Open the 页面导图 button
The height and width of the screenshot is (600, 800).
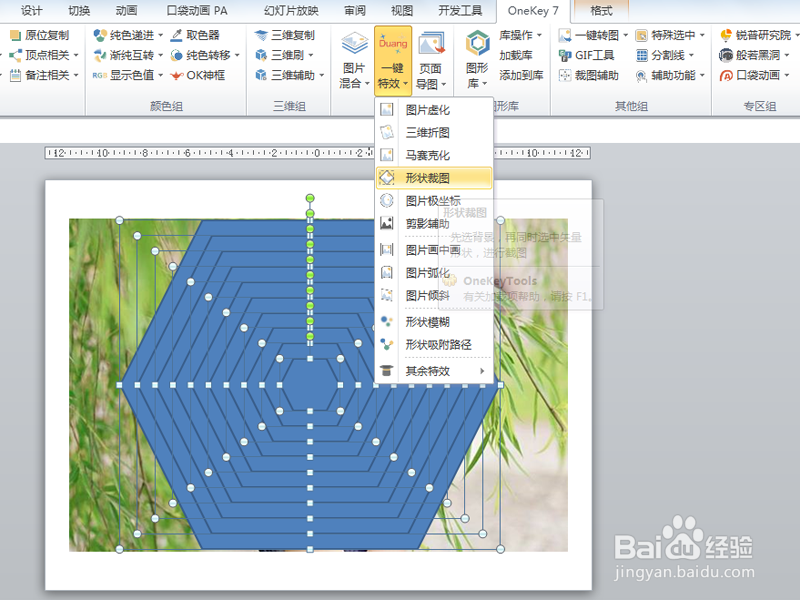(x=431, y=60)
